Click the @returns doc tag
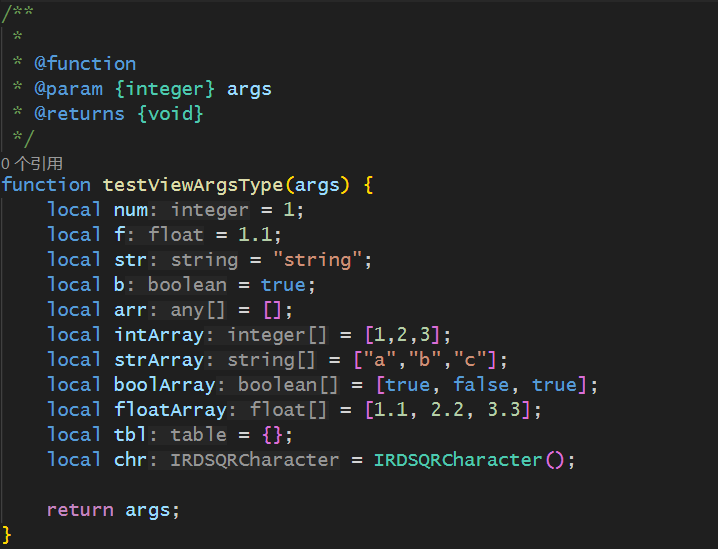Image resolution: width=718 pixels, height=549 pixels. (80, 114)
